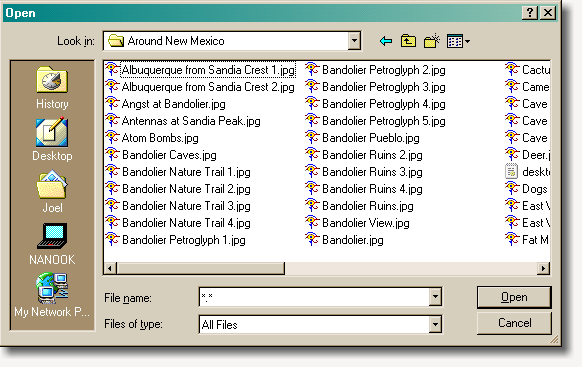Open the Joel folder shortcut
Screen dimensions: 582x367
tap(52, 191)
